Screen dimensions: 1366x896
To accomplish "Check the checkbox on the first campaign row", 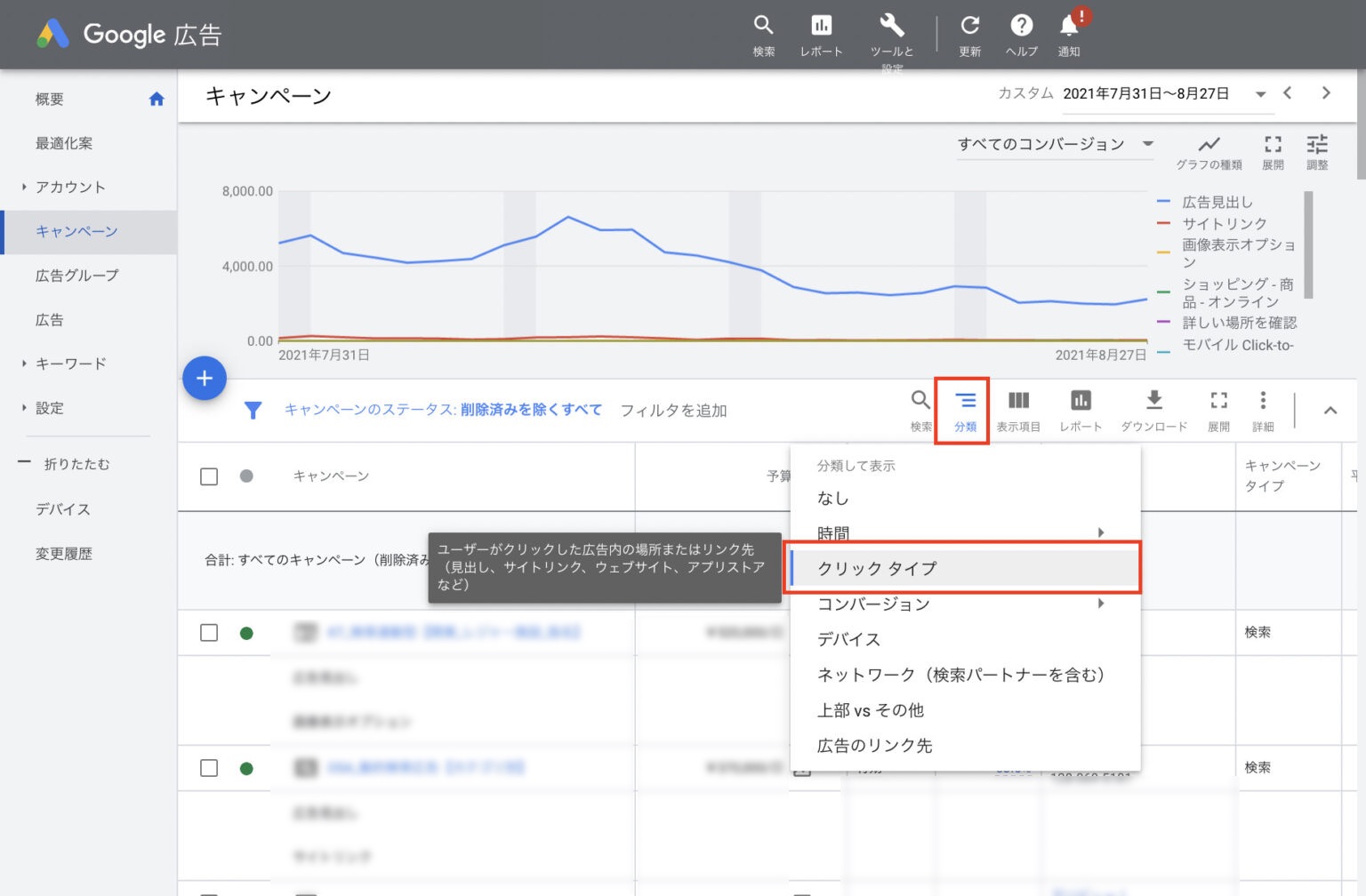I will (209, 632).
